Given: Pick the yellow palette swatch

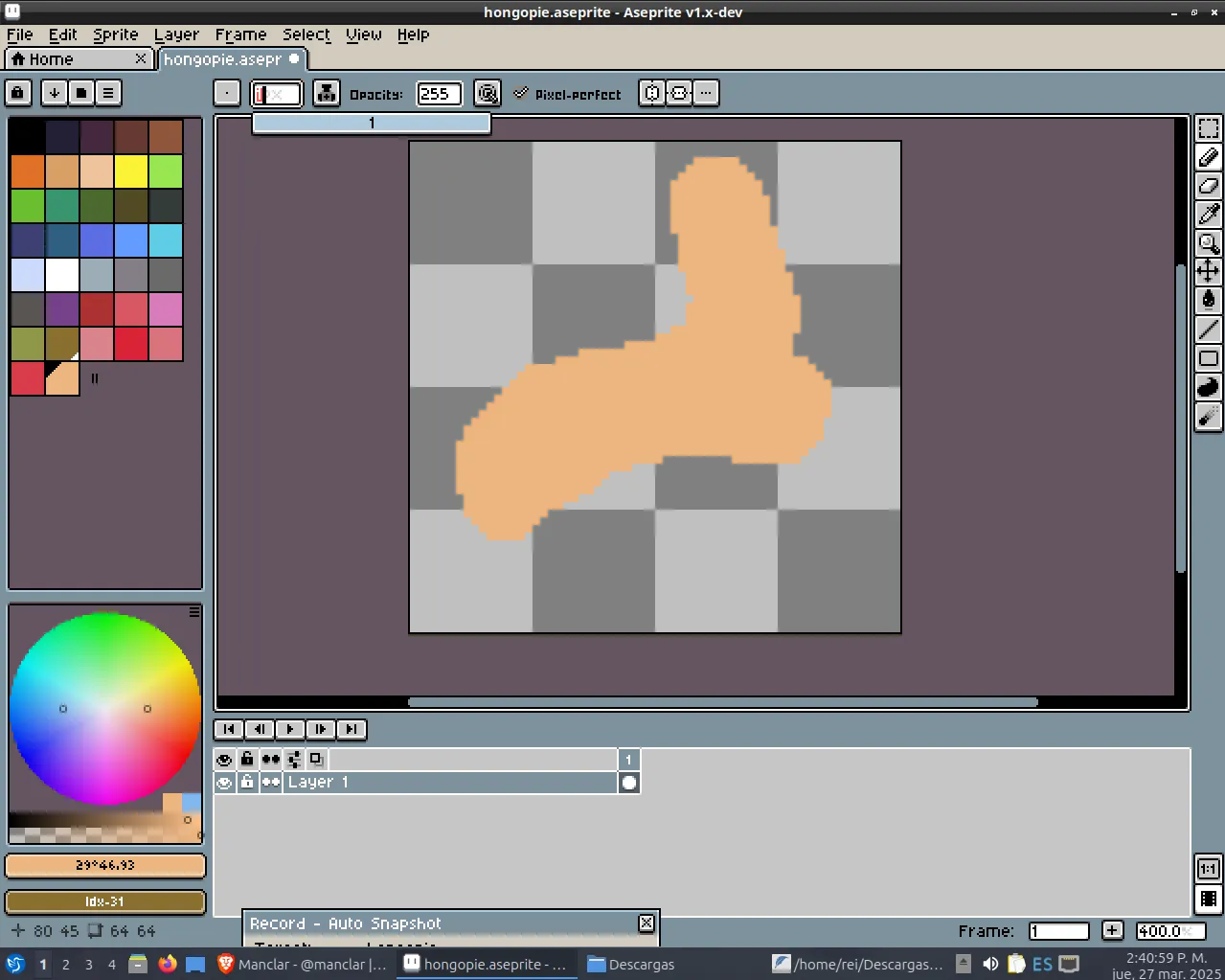Looking at the screenshot, I should 131,171.
